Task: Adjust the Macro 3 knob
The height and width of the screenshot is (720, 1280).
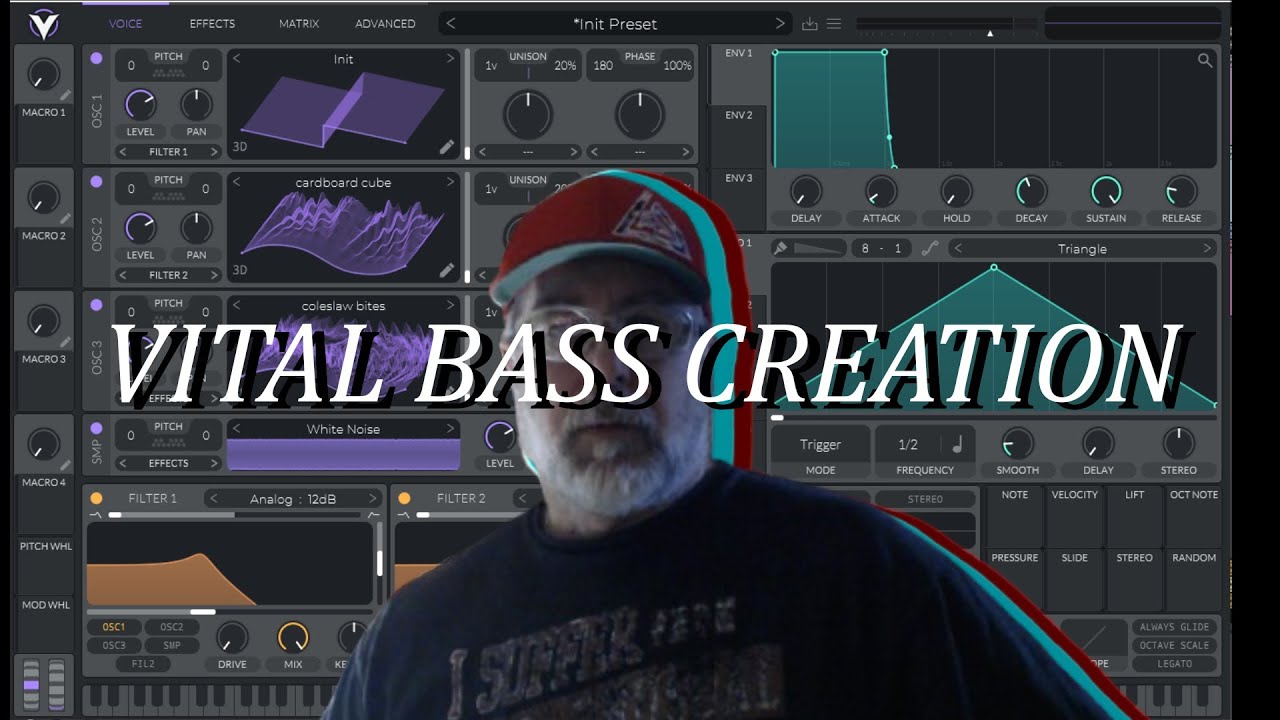Action: click(x=43, y=321)
